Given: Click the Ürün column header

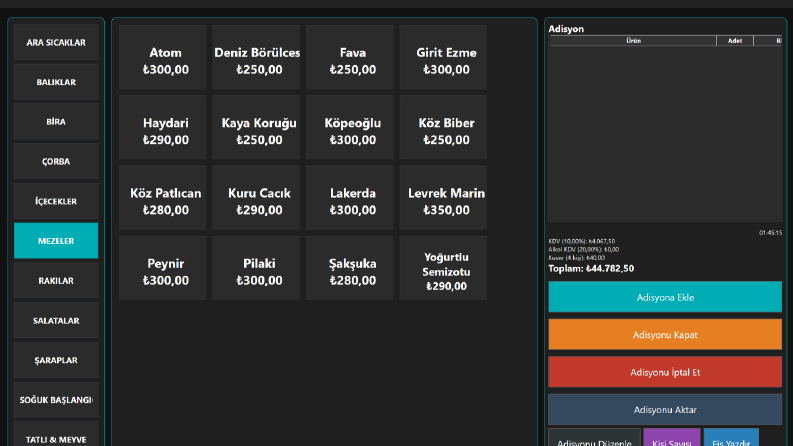Looking at the screenshot, I should (x=633, y=41).
